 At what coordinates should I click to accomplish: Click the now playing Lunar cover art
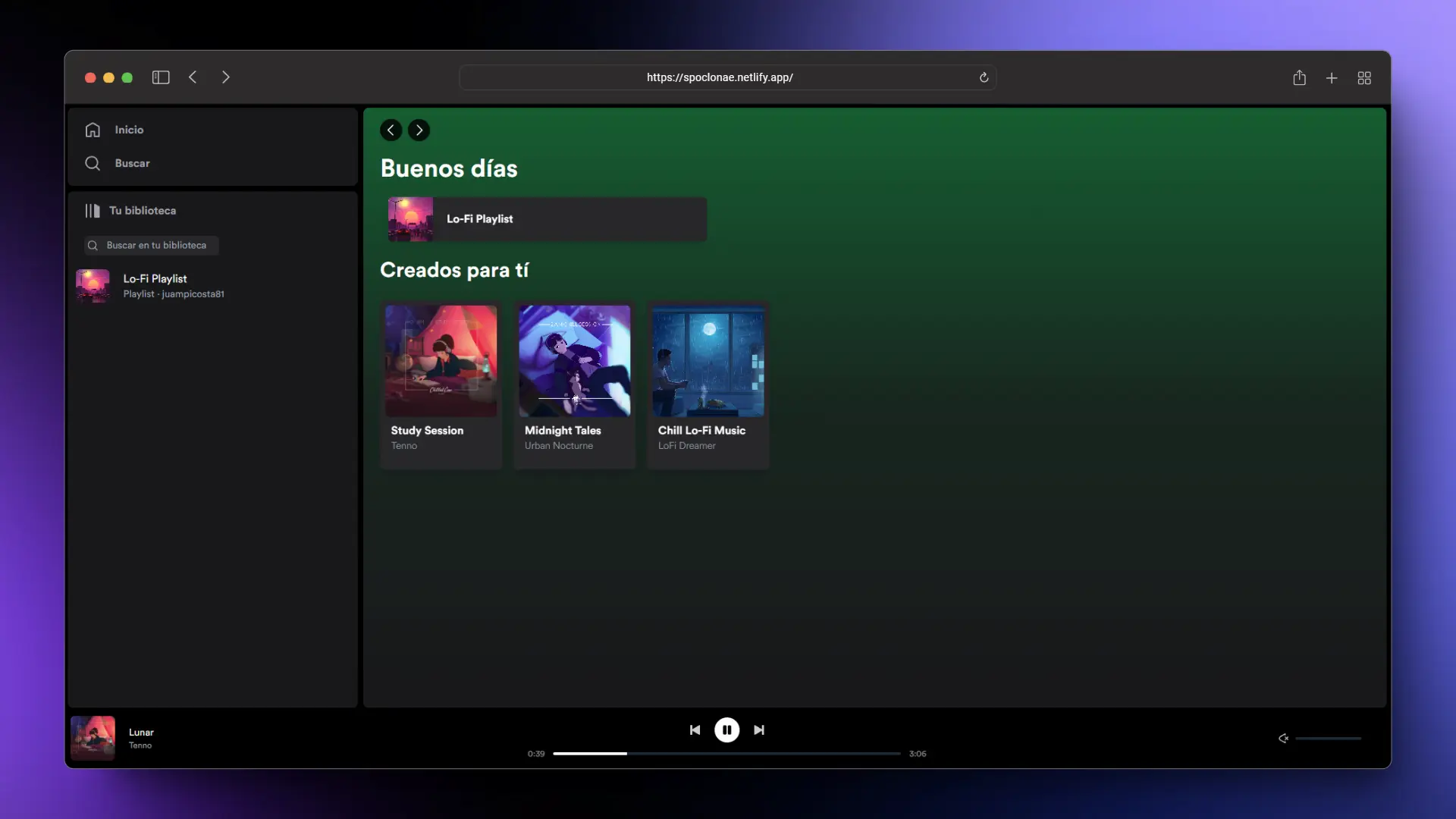pos(93,738)
